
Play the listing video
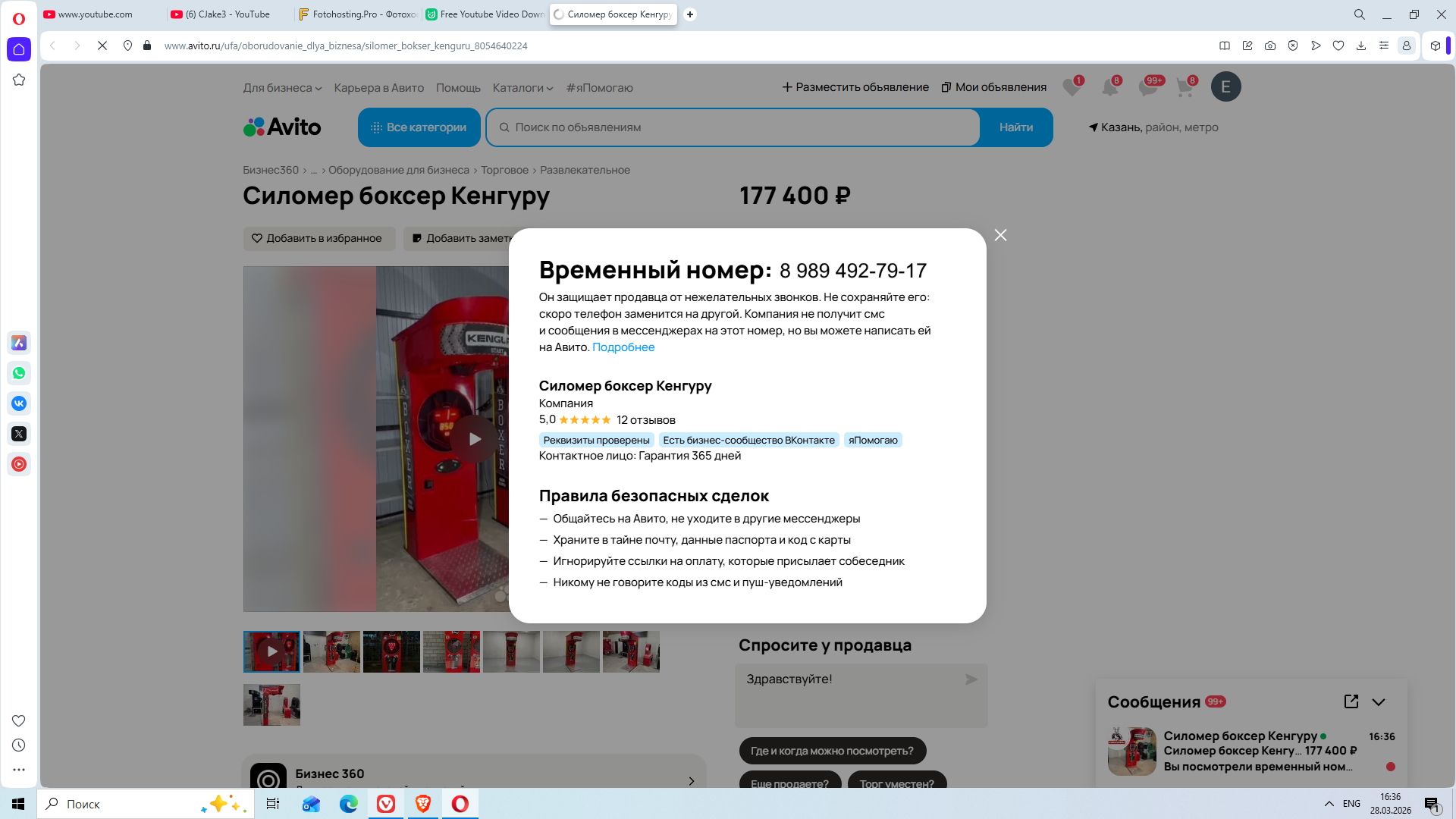[475, 438]
